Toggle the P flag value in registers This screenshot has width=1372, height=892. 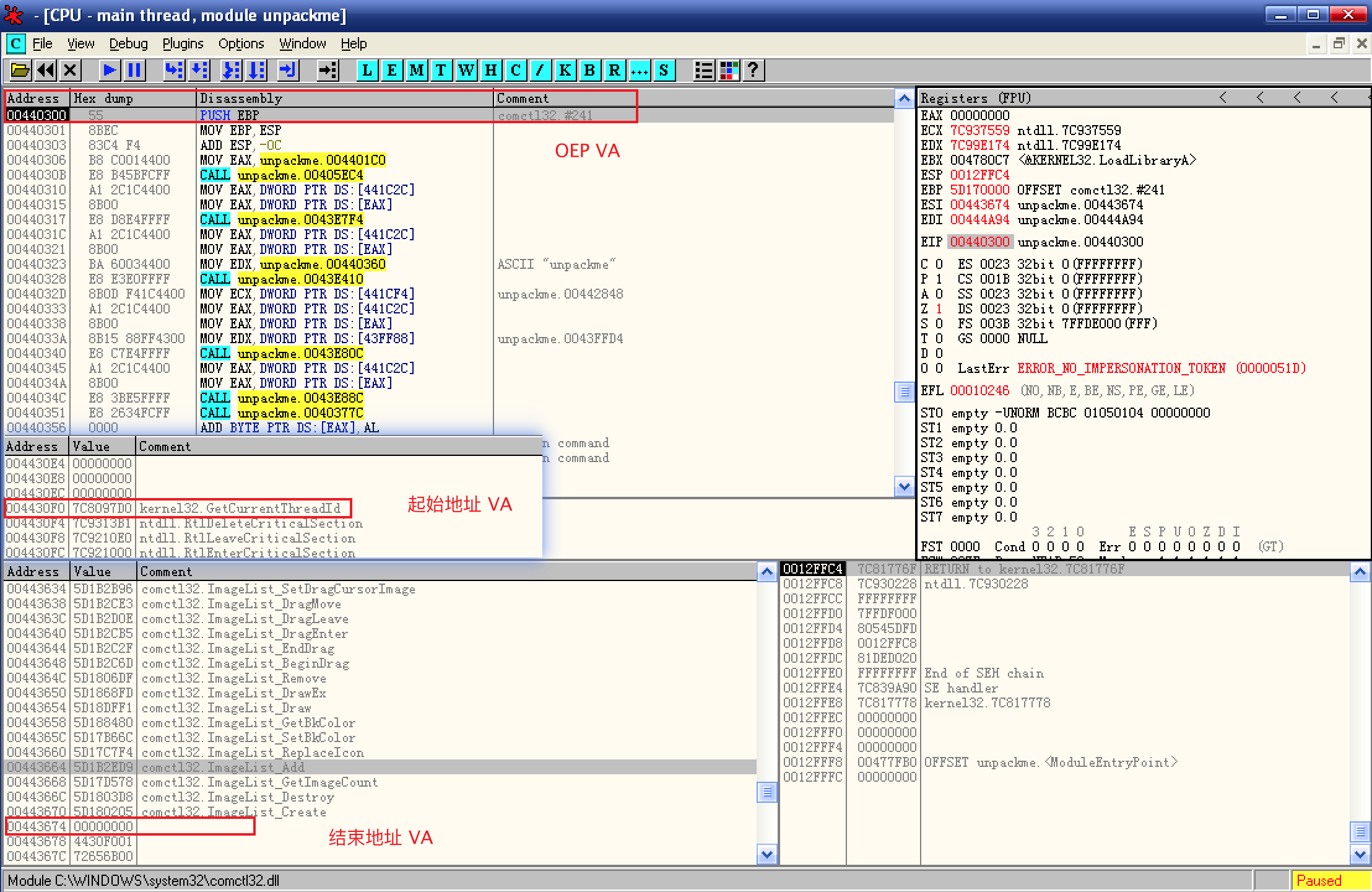coord(939,279)
